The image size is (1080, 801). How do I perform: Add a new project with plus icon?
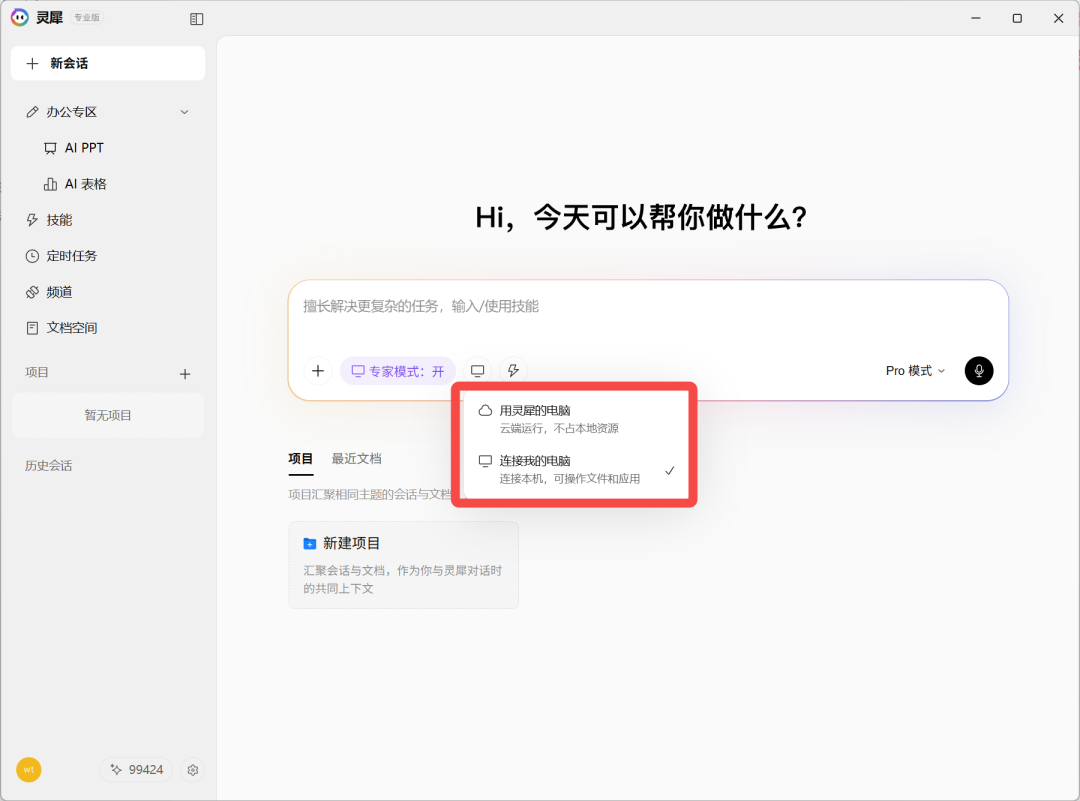pos(185,374)
